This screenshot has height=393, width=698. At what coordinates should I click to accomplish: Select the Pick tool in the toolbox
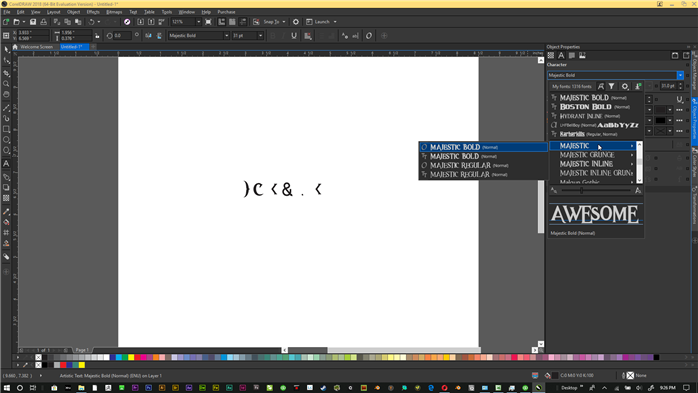click(6, 50)
